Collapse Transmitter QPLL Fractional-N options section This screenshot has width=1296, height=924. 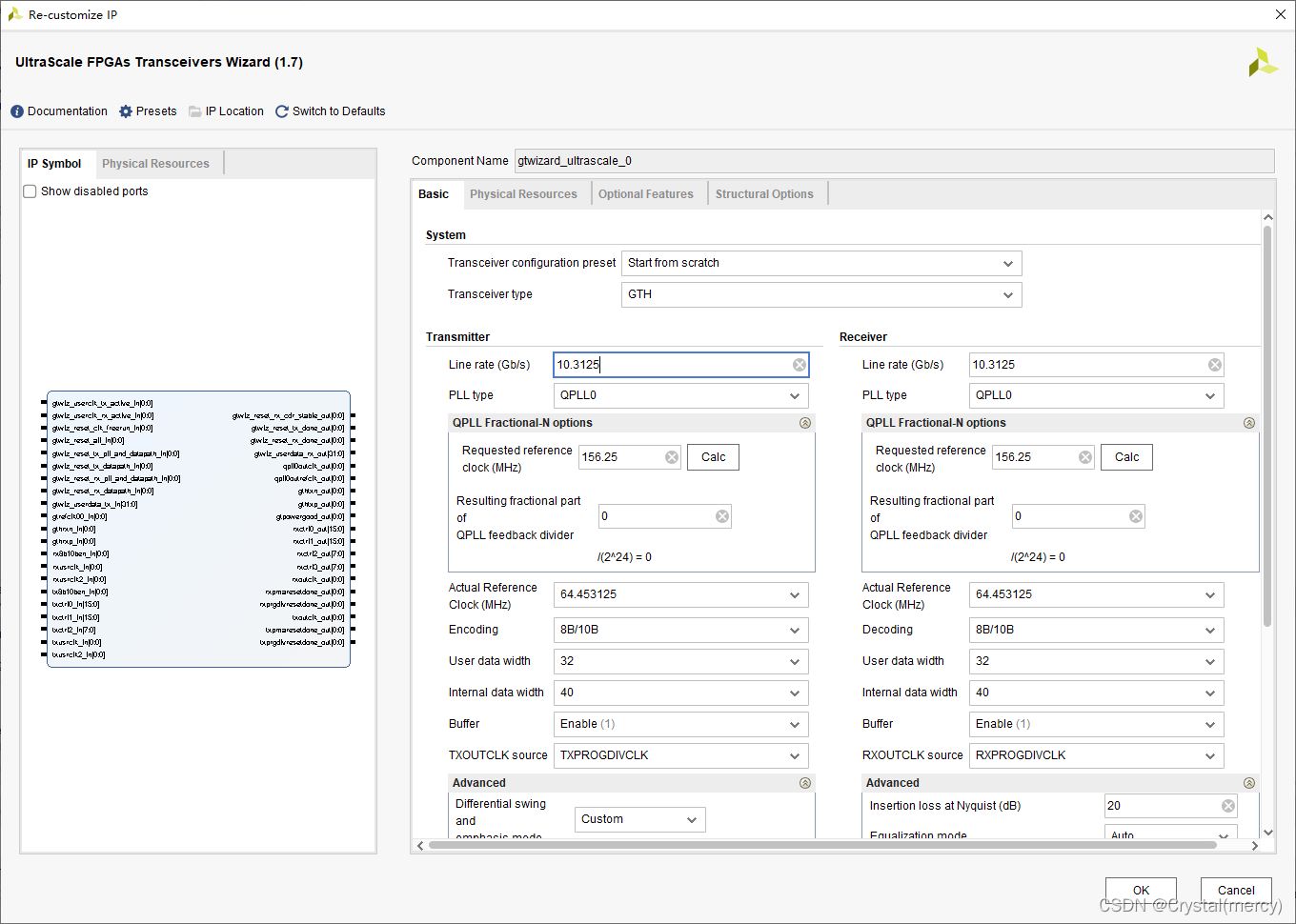click(805, 423)
